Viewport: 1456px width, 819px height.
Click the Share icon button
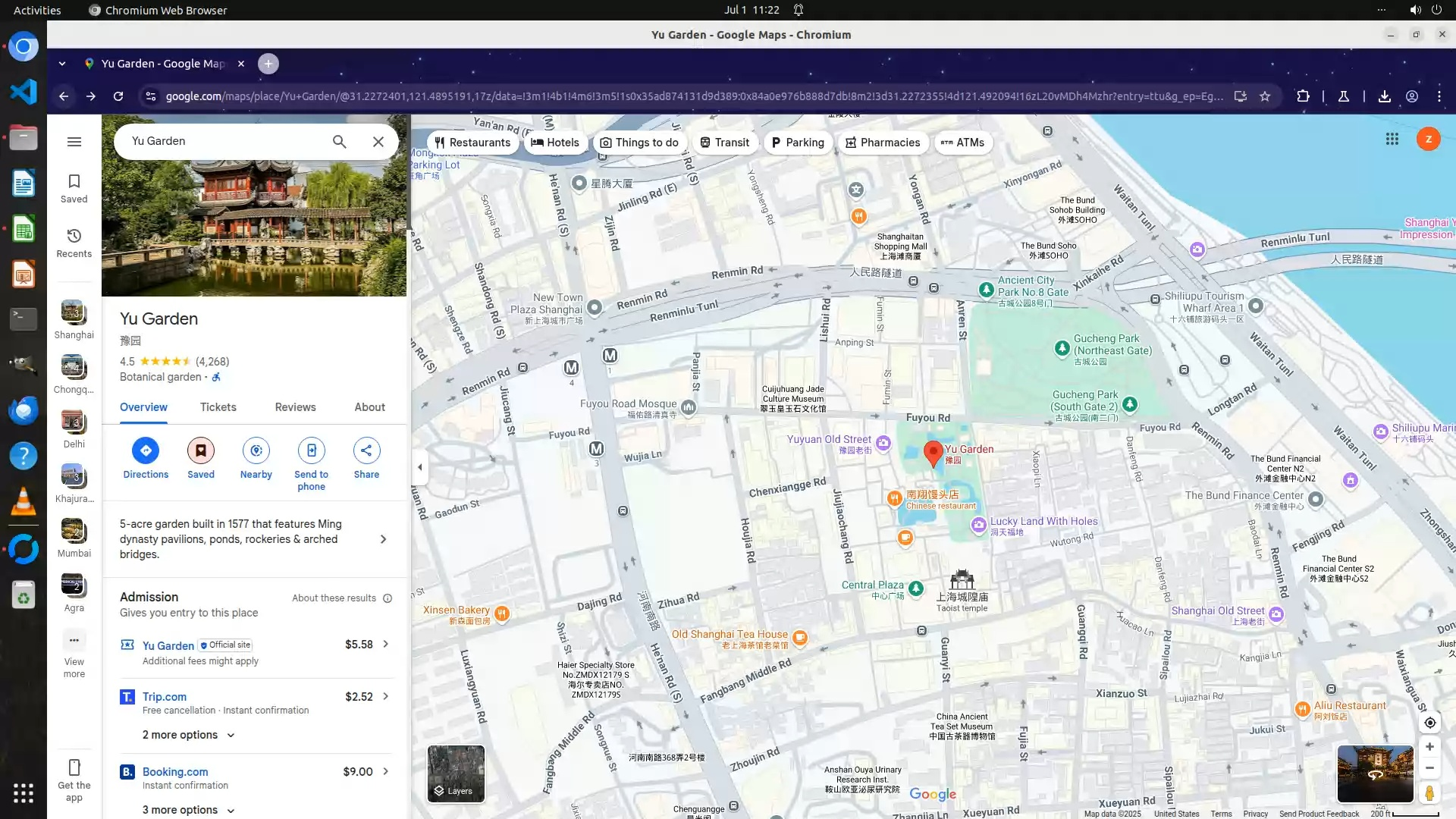point(366,450)
